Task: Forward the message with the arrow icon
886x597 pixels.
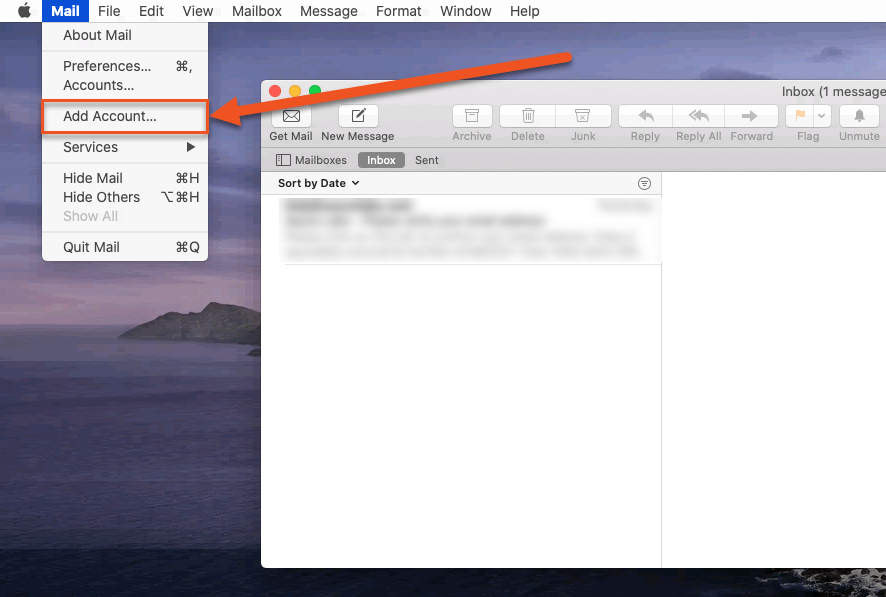Action: coord(751,116)
